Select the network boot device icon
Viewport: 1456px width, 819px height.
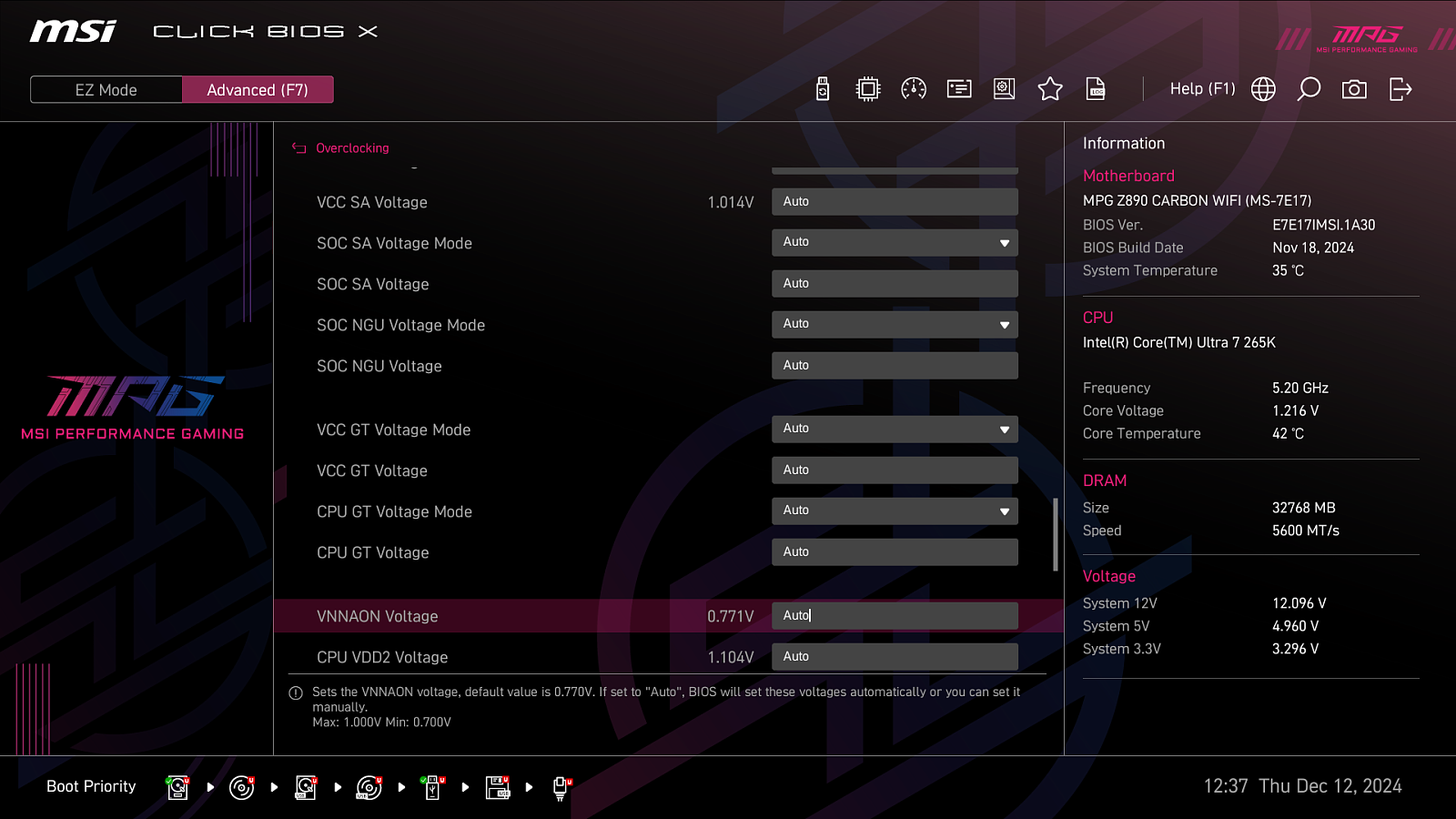click(x=561, y=788)
